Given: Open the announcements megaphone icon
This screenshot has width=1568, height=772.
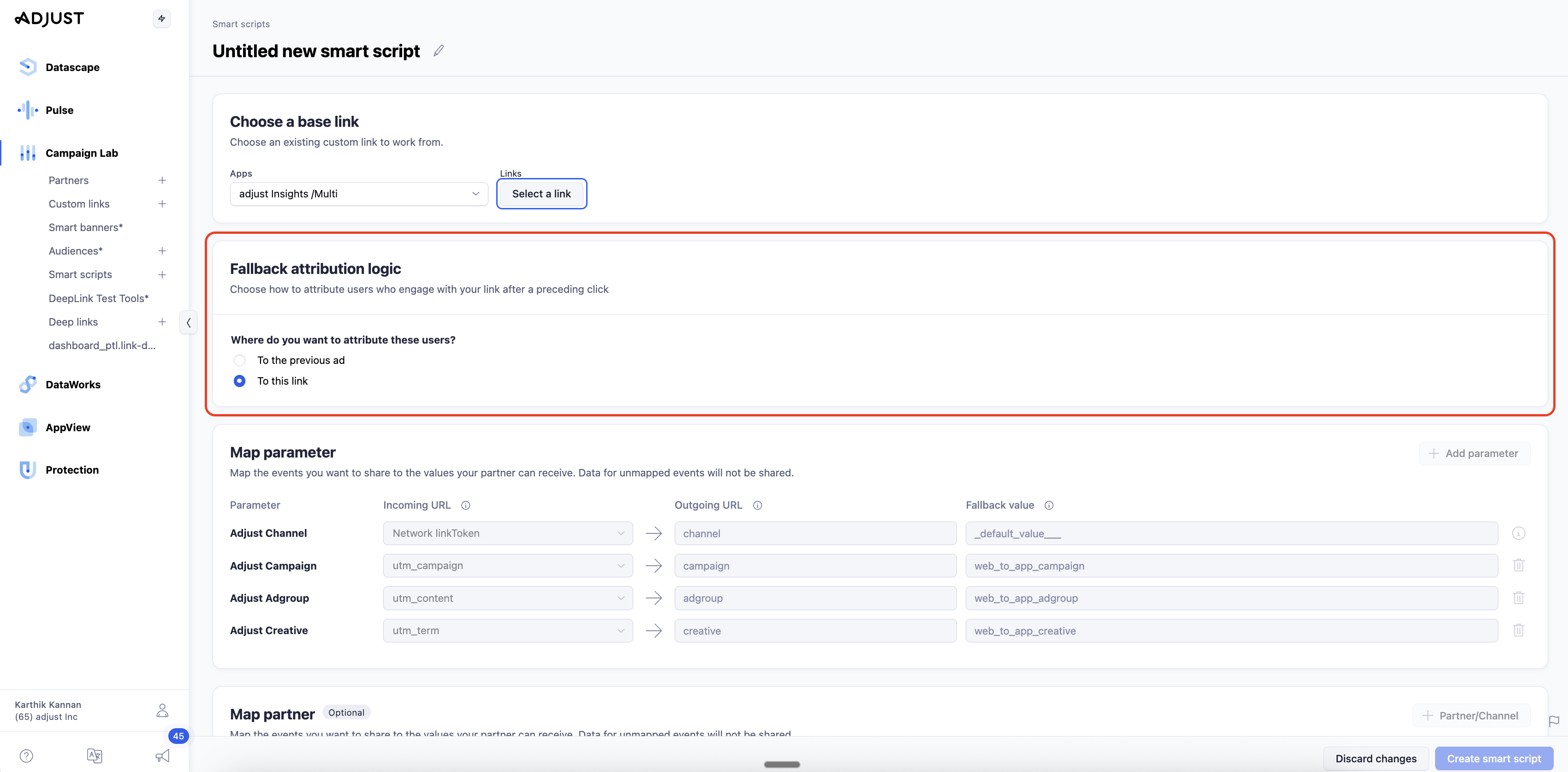Looking at the screenshot, I should tap(162, 755).
